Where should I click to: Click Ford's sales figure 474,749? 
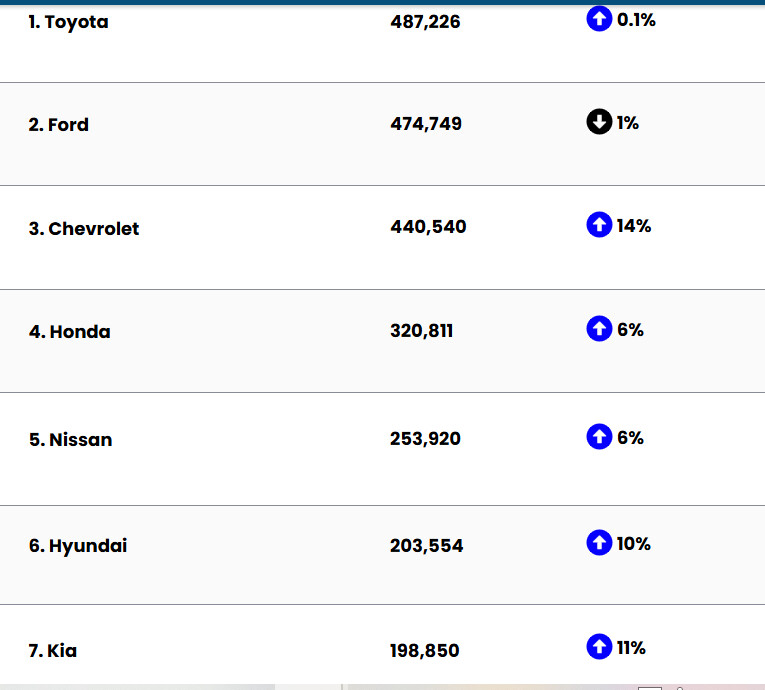click(x=426, y=125)
